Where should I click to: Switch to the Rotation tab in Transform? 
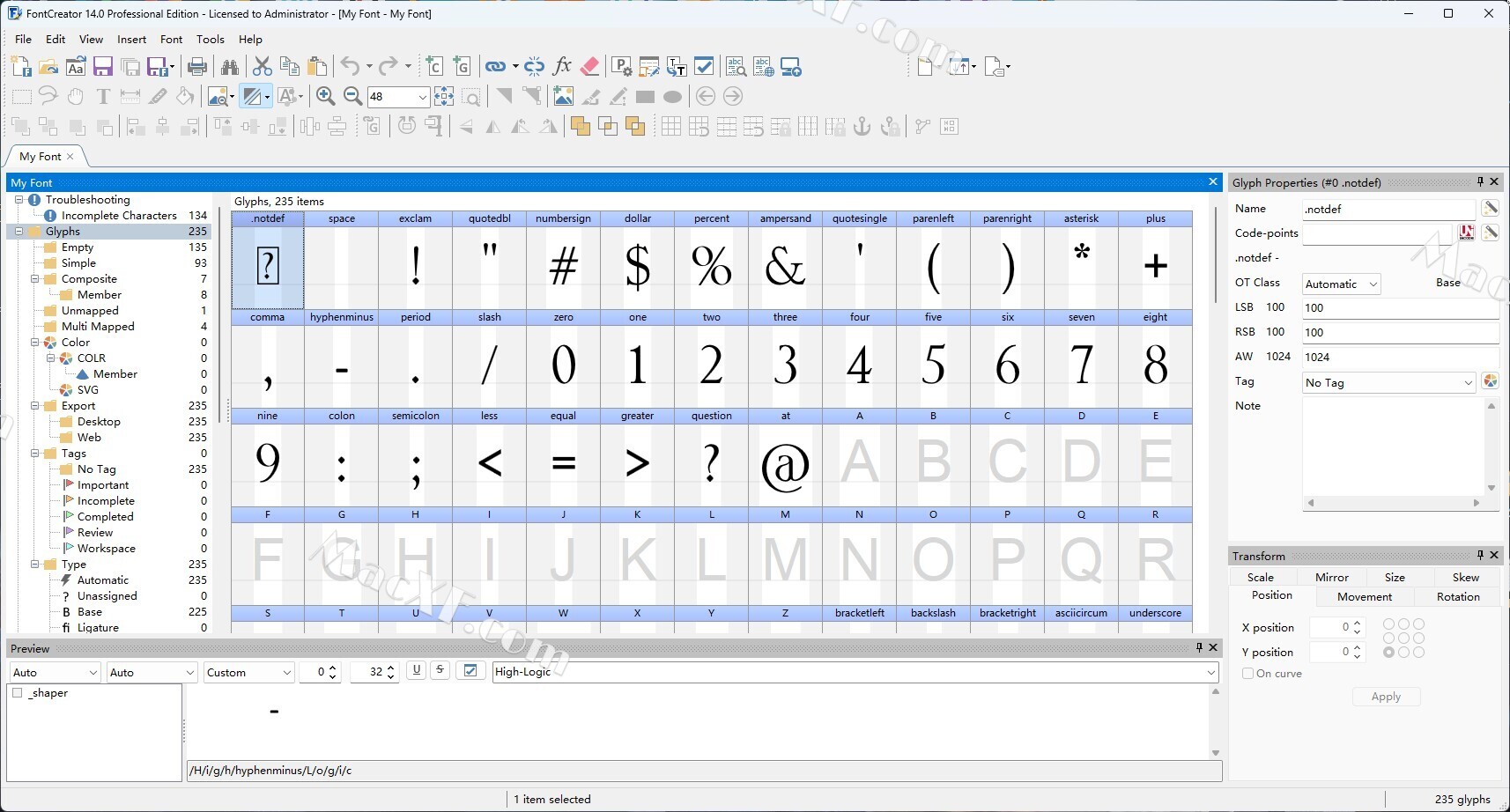point(1457,597)
